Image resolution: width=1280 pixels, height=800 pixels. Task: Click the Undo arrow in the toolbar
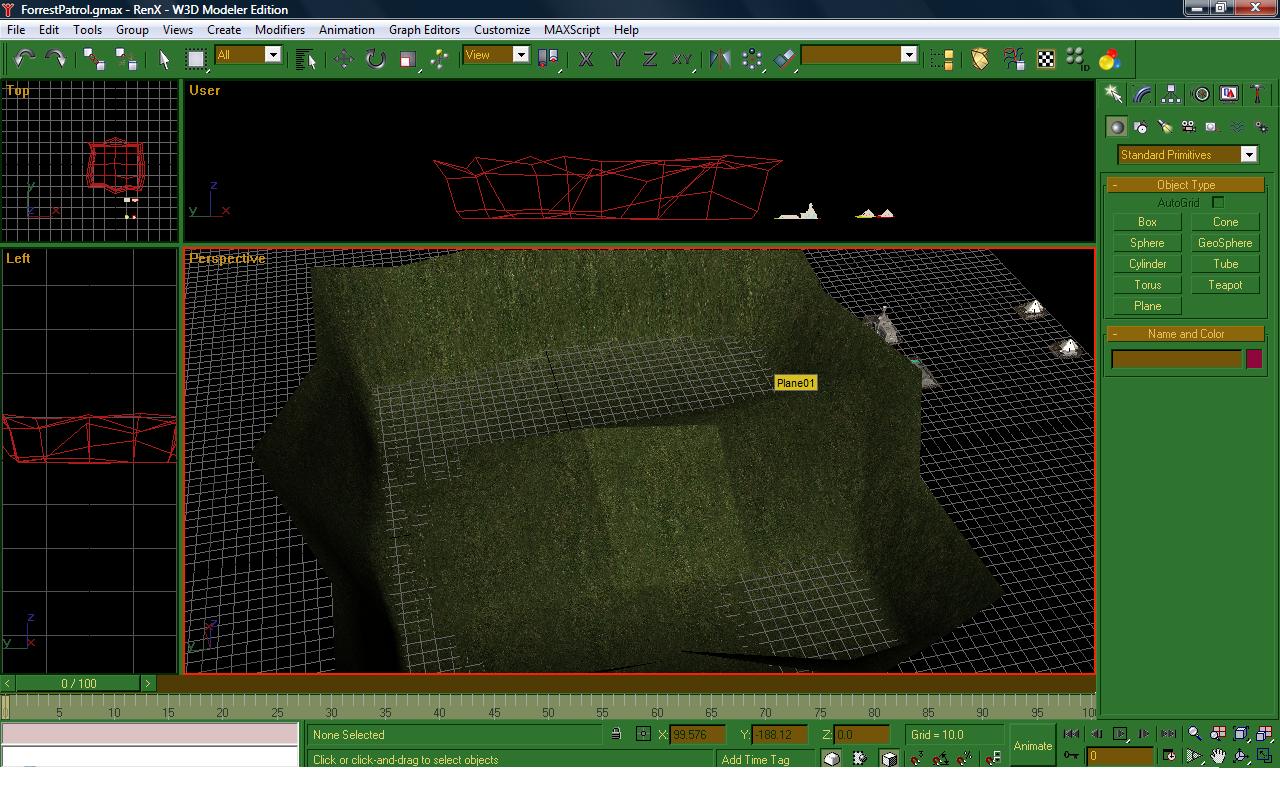coord(24,59)
